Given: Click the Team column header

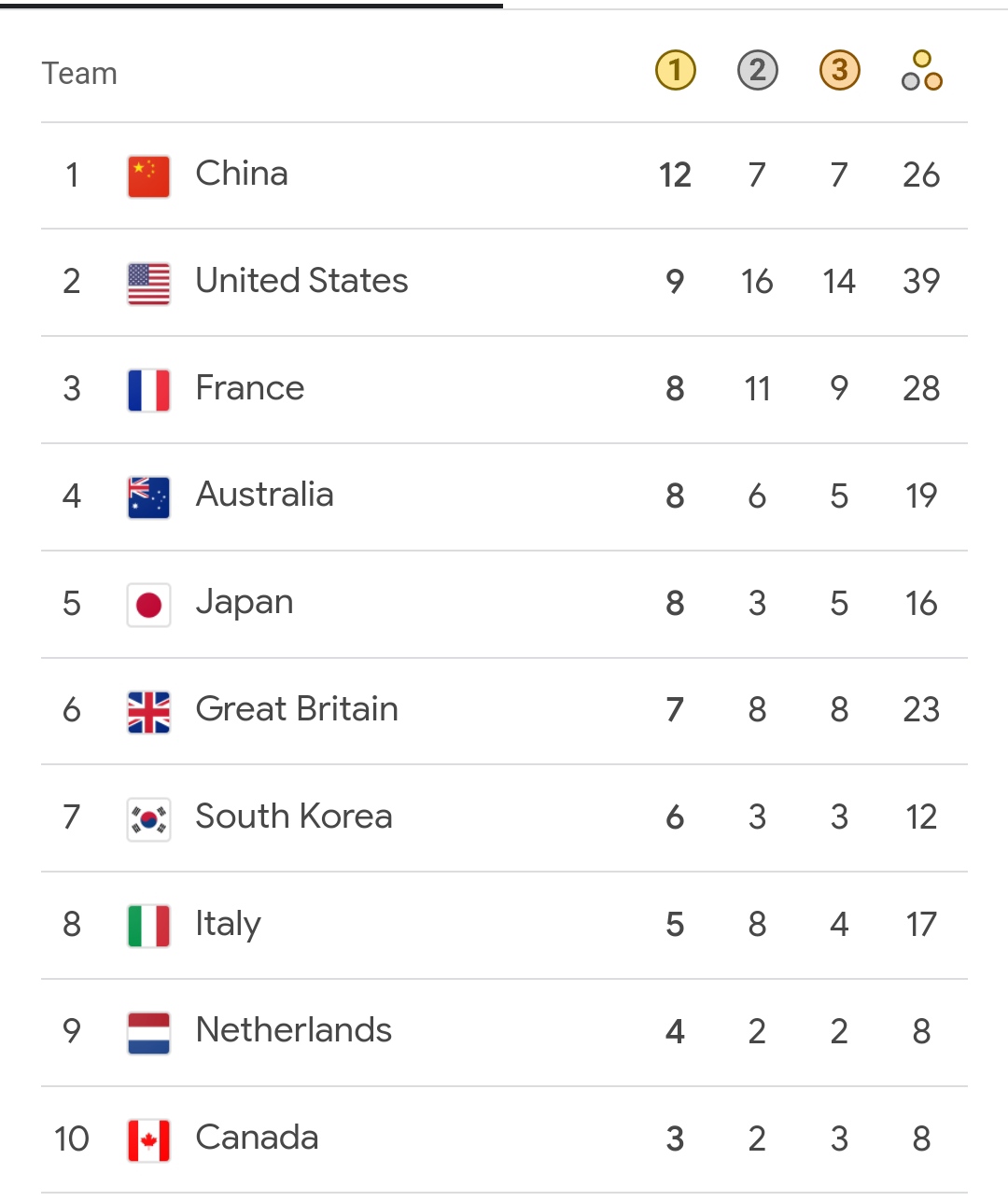Looking at the screenshot, I should 79,74.
